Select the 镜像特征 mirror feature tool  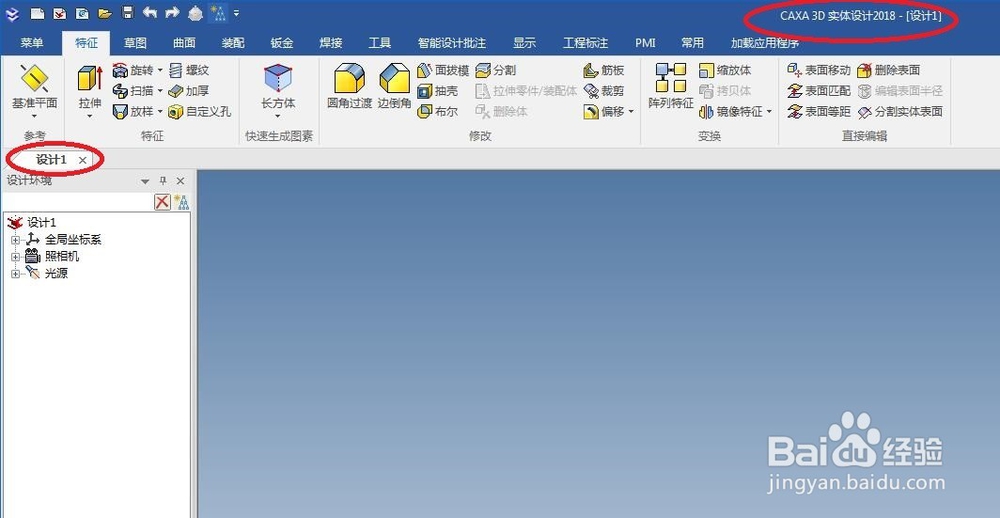pos(731,112)
